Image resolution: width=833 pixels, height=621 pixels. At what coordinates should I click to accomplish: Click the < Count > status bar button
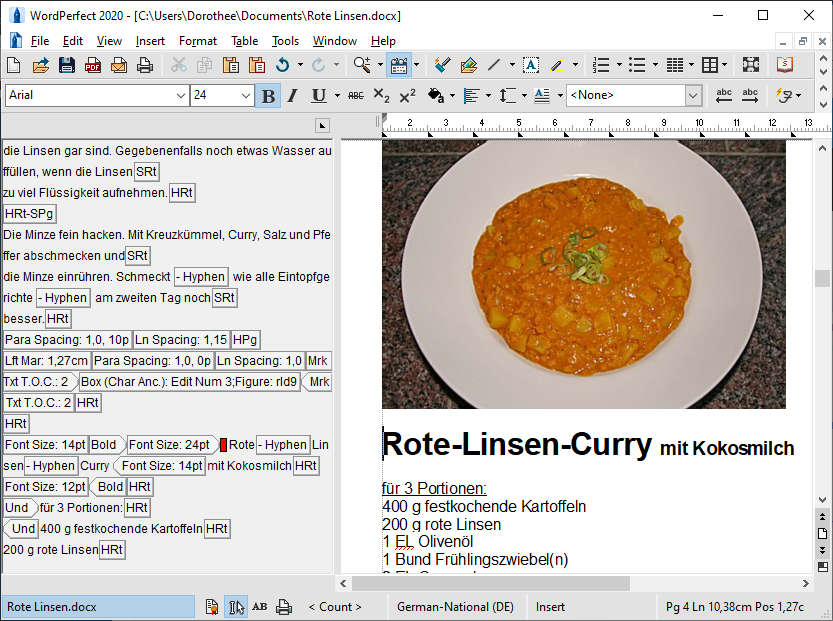tap(335, 607)
